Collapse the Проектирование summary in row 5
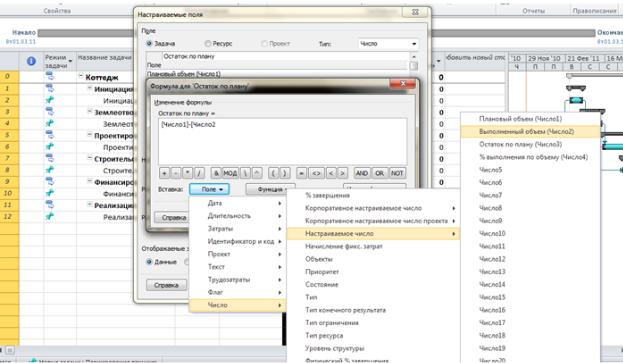Screen dimensions: 623x363 click(90, 135)
